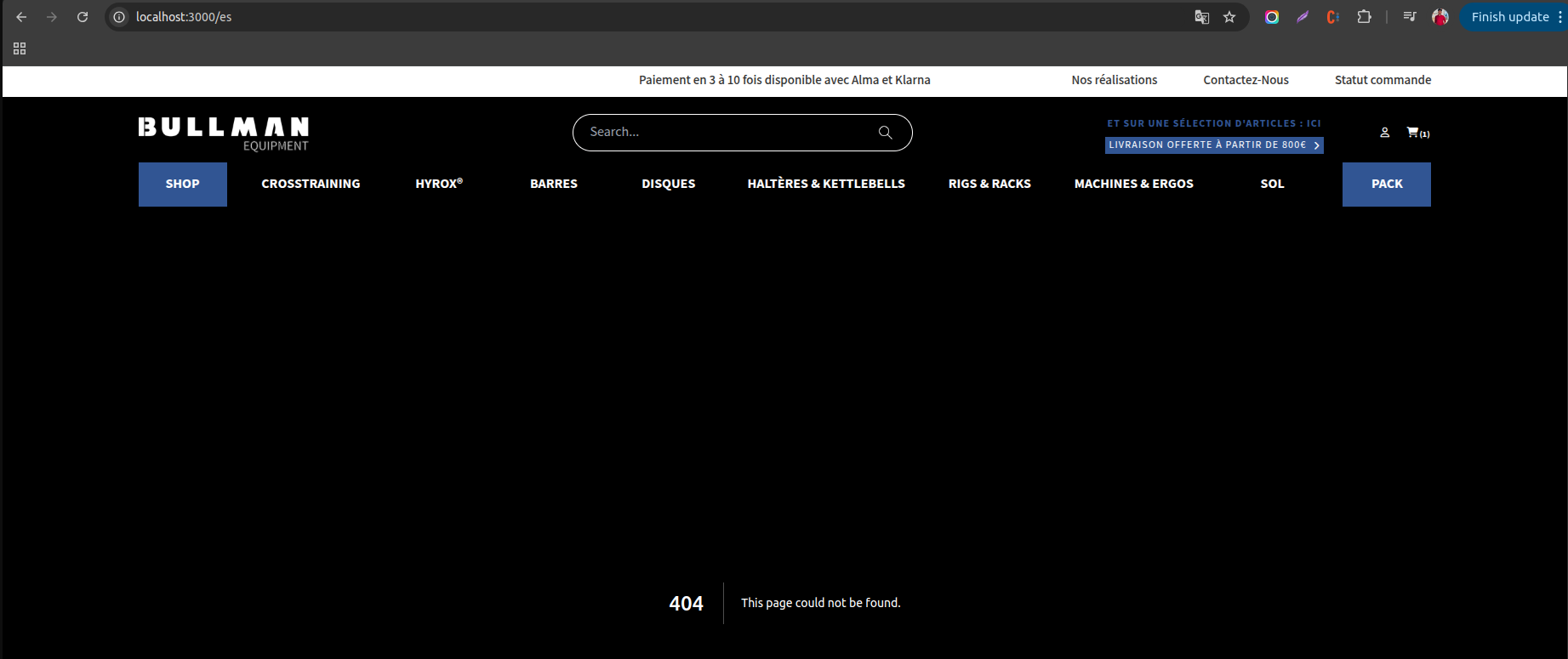Focus the Search input field
1568x659 pixels.
[723, 133]
